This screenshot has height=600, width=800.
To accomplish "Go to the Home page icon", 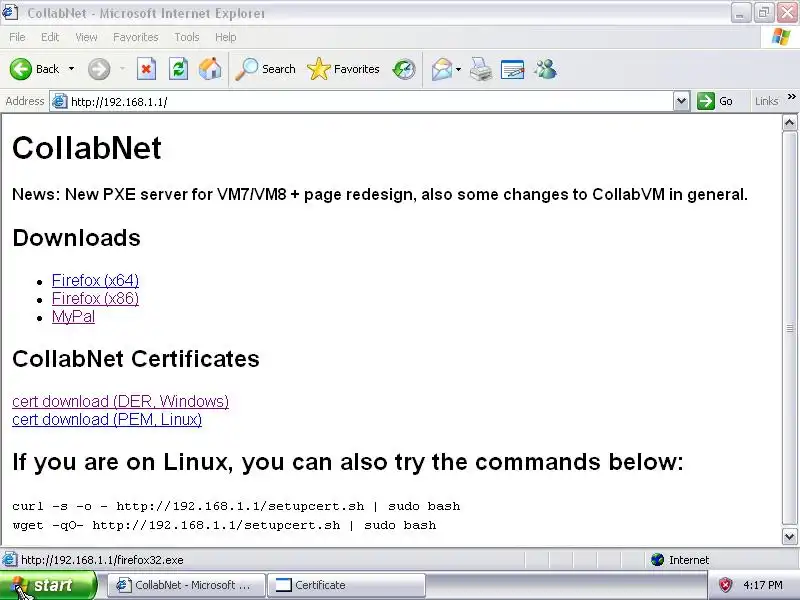I will pyautogui.click(x=210, y=69).
